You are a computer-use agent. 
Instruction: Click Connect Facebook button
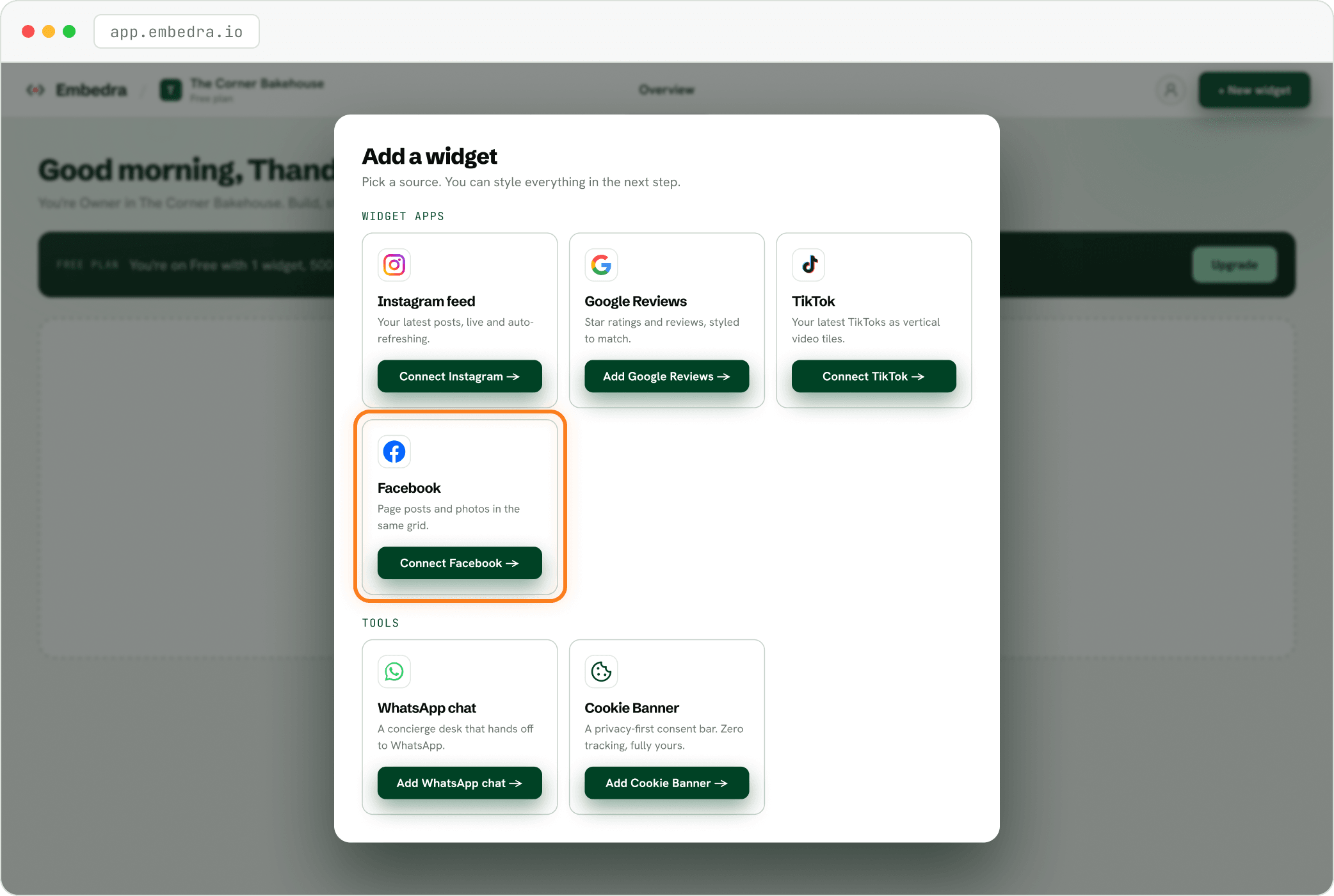(x=460, y=563)
